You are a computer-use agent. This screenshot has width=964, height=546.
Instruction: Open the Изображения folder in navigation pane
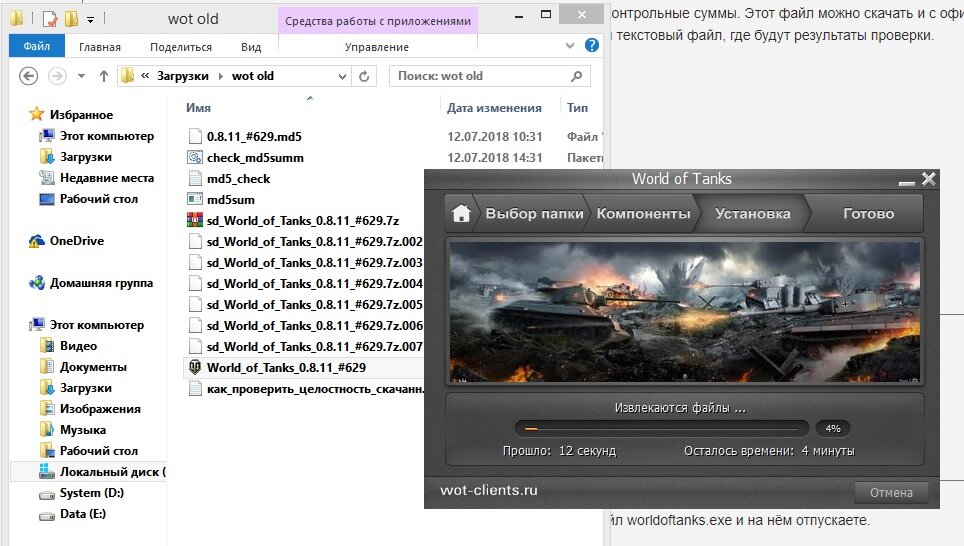(100, 409)
